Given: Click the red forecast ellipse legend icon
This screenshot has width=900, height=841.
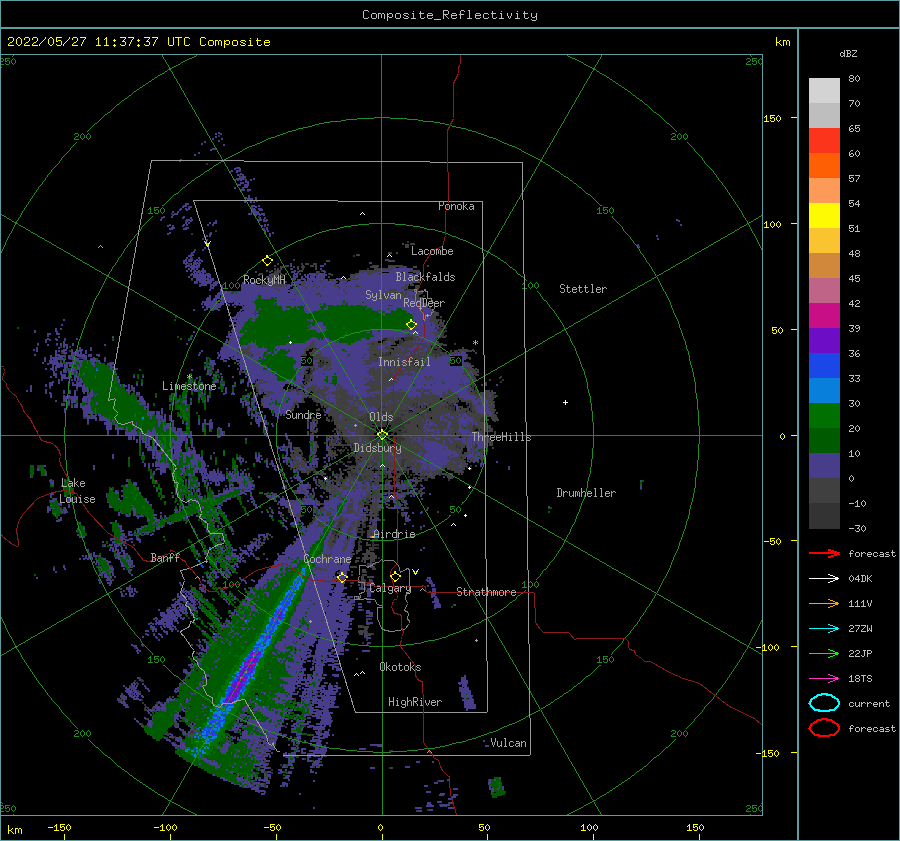Looking at the screenshot, I should tap(824, 728).
